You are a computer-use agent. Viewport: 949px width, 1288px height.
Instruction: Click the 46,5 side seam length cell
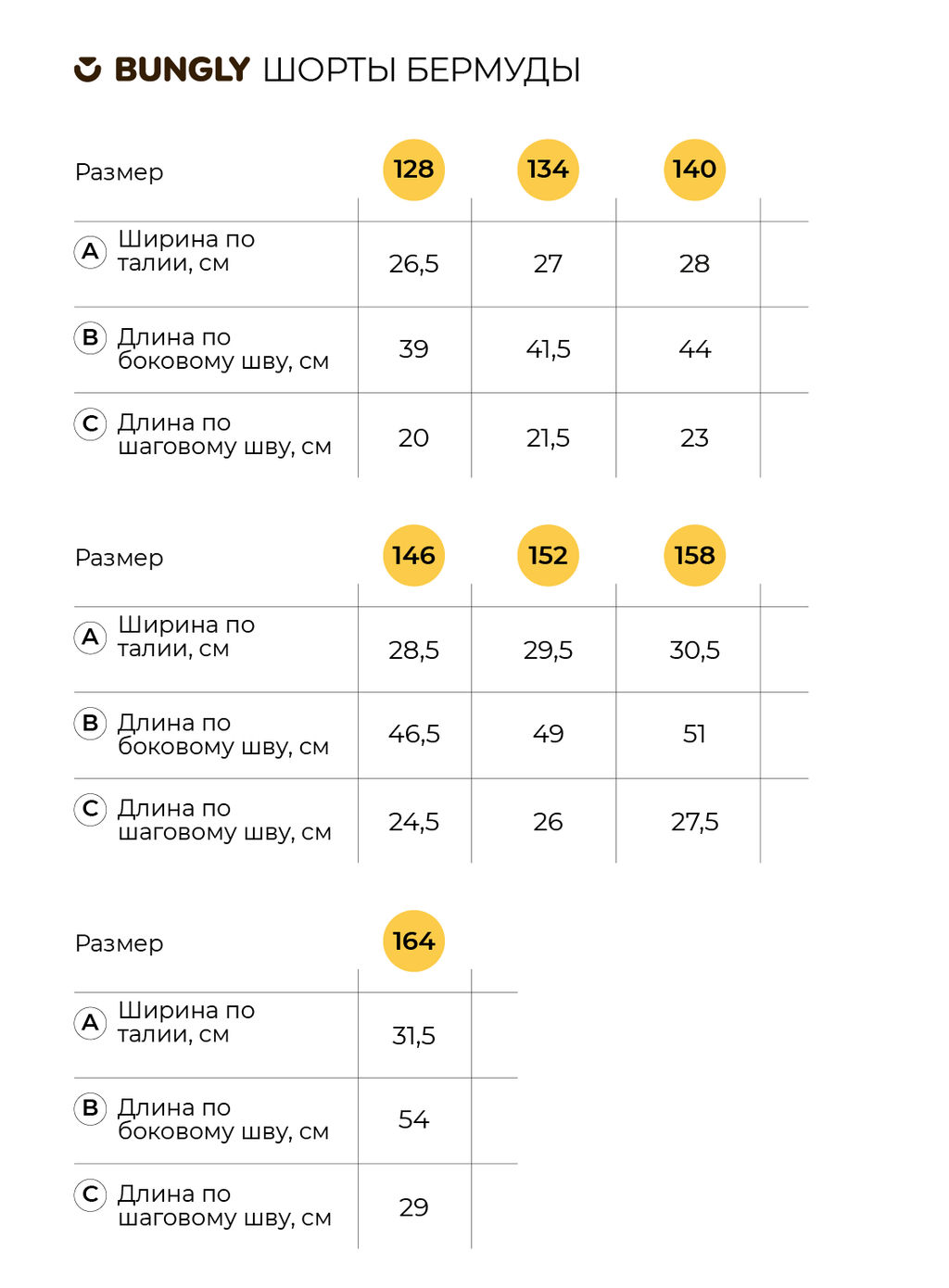pyautogui.click(x=413, y=735)
